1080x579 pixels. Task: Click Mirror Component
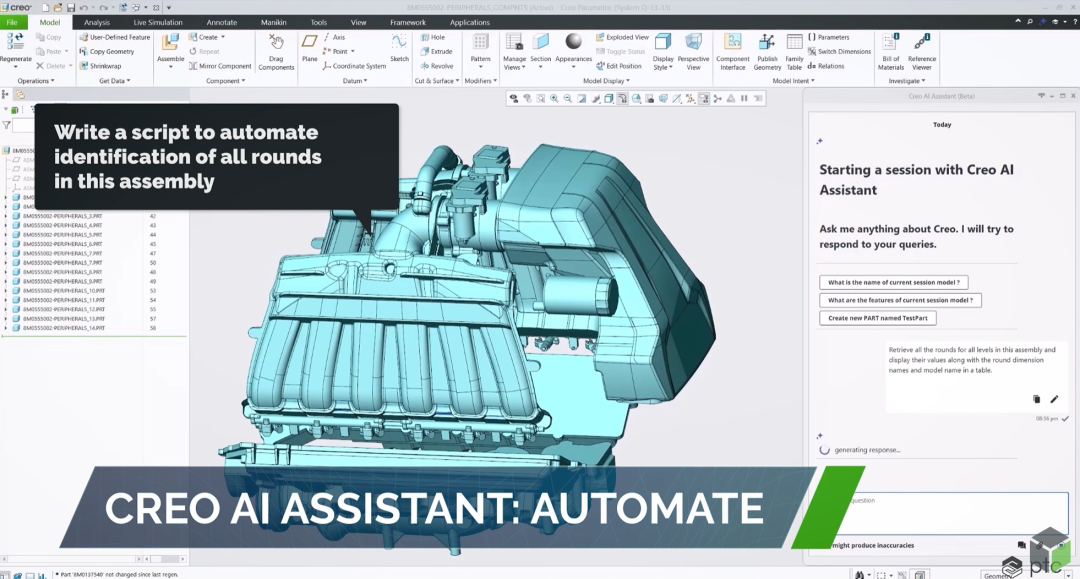click(x=220, y=66)
